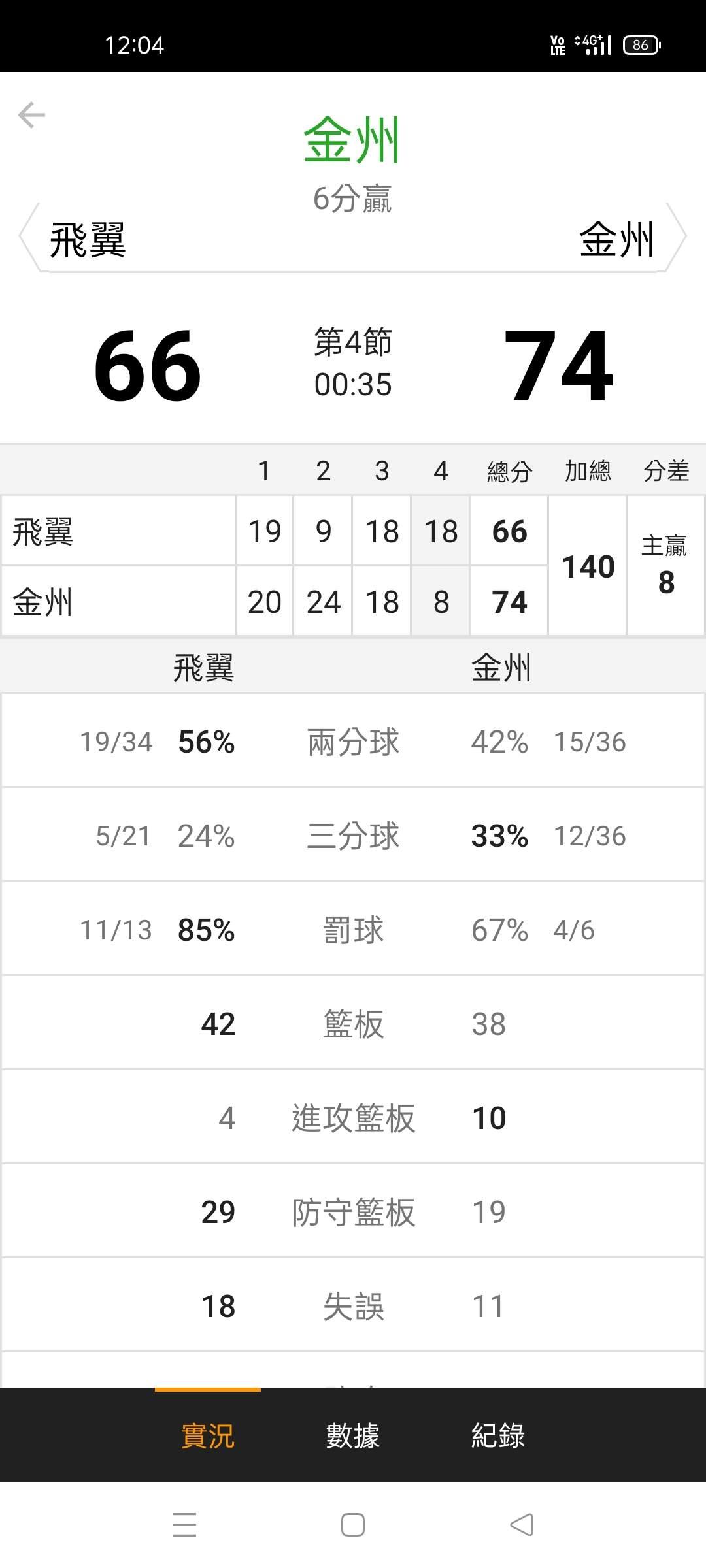Viewport: 706px width, 1568px height.
Task: Tap the 失誤 turnovers stat row
Action: (x=353, y=1305)
